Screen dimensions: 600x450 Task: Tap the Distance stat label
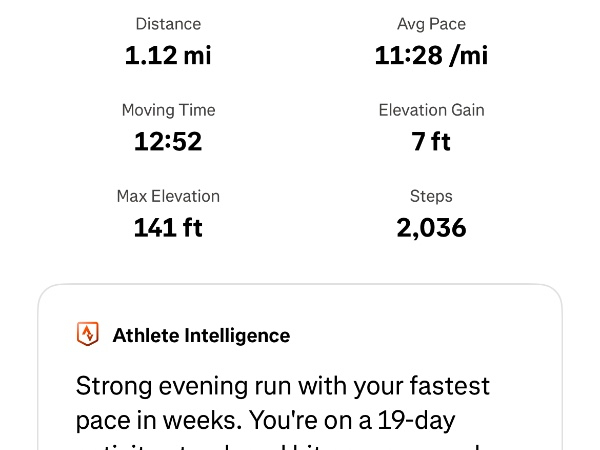(x=168, y=24)
